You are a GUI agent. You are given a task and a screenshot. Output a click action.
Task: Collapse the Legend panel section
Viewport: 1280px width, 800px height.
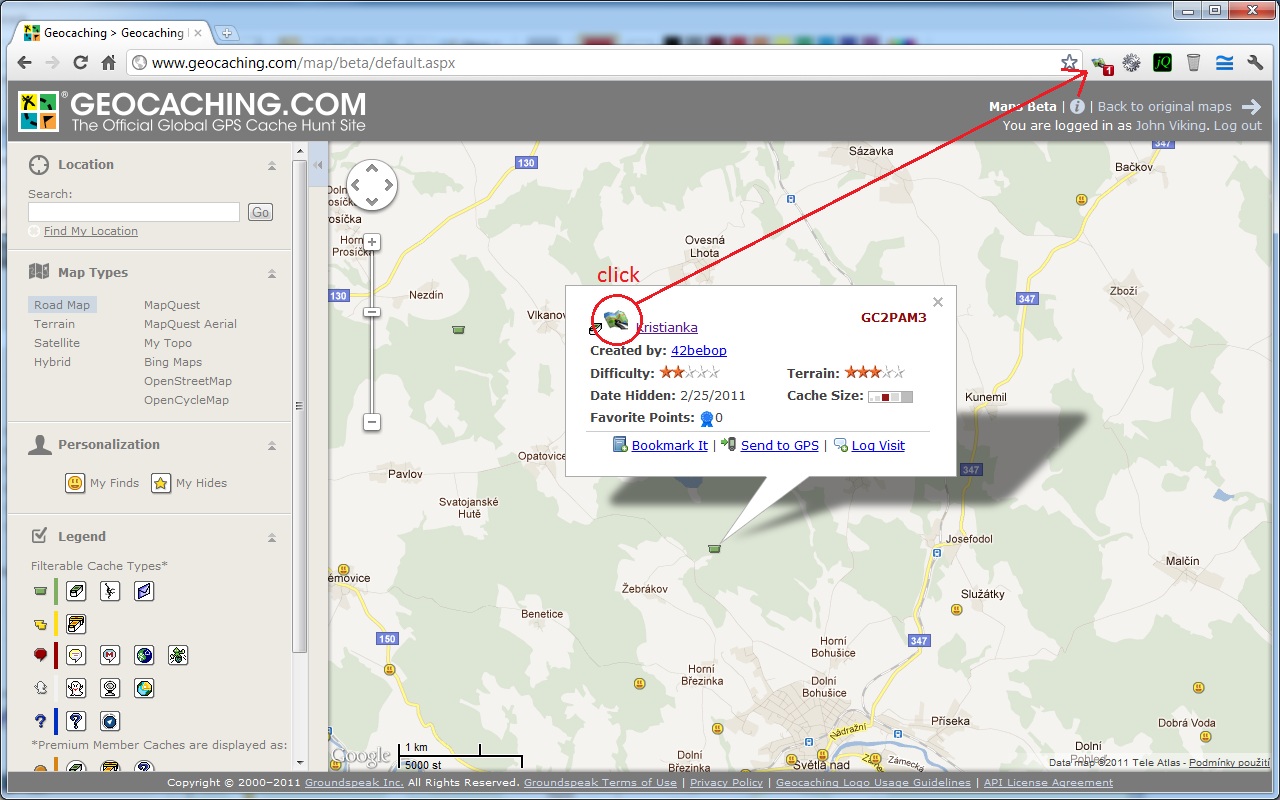pyautogui.click(x=271, y=538)
